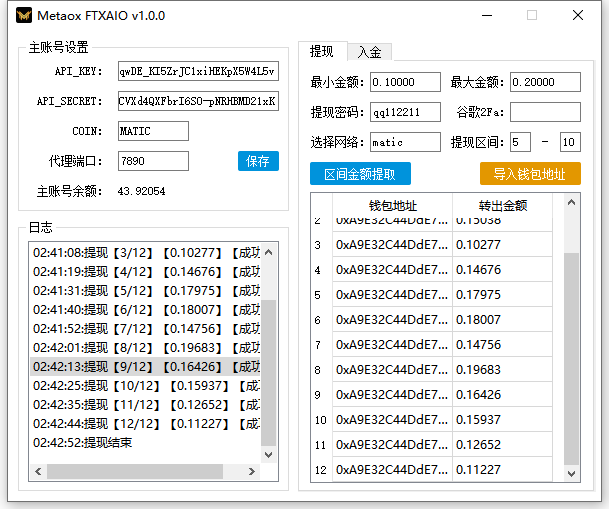609x509 pixels.
Task: Click the 最大金额 input box
Action: (545, 82)
